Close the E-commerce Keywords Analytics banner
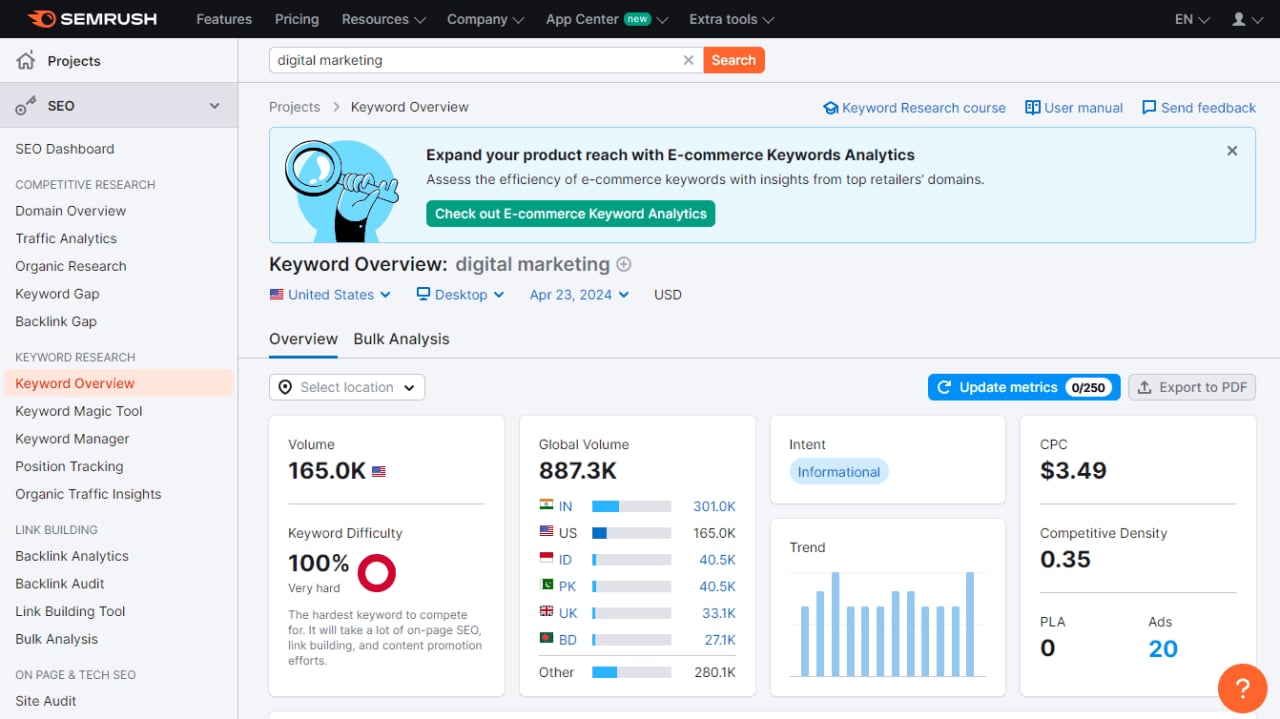This screenshot has width=1280, height=719. pos(1232,151)
